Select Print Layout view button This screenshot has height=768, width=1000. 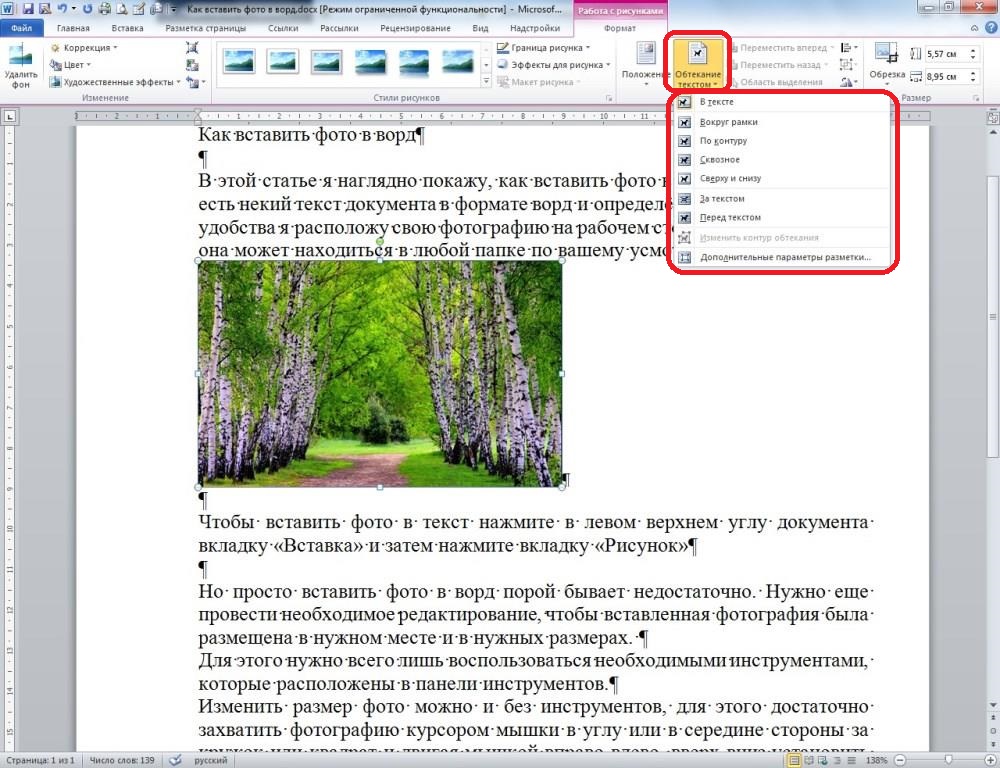794,760
